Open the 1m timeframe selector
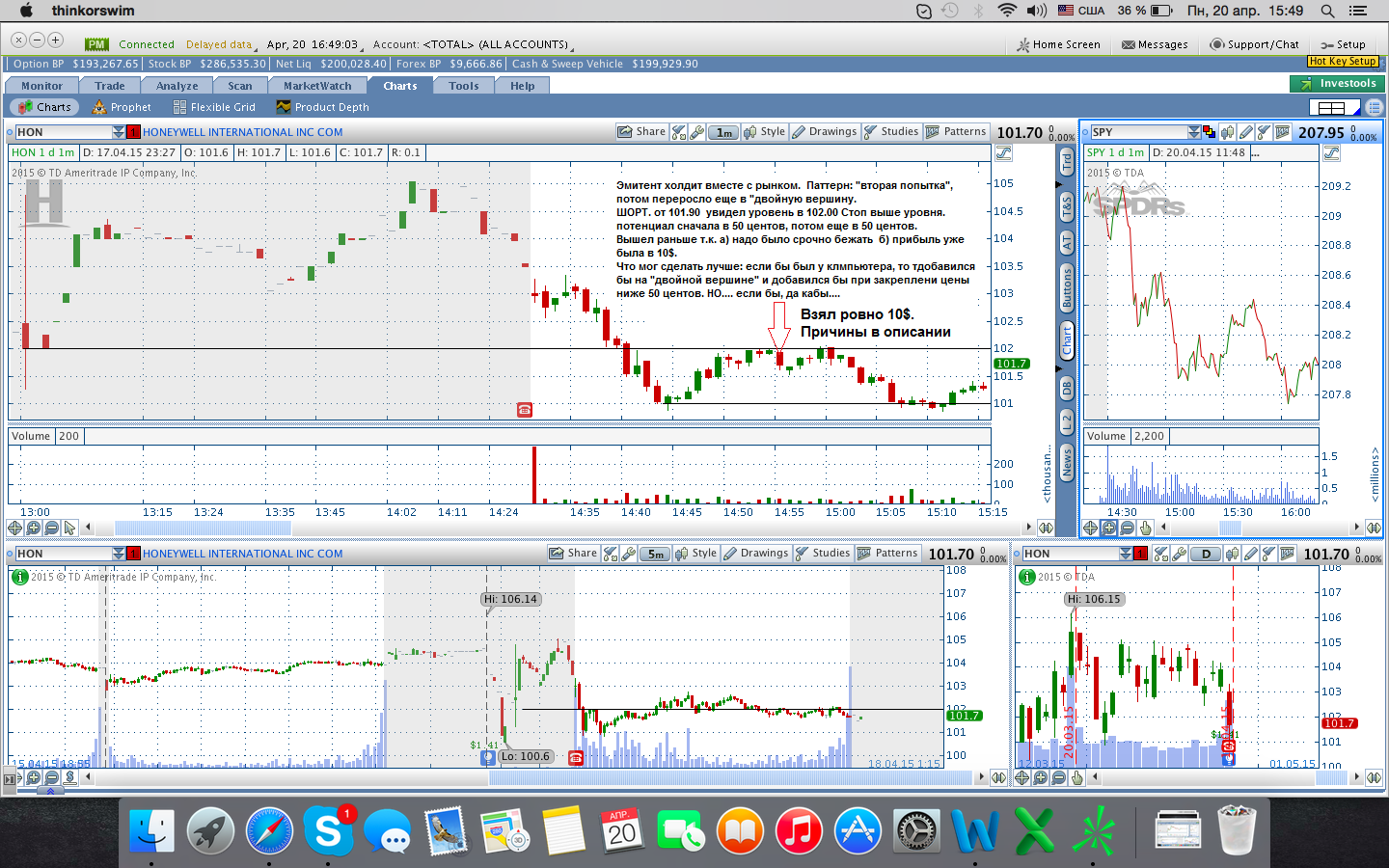The image size is (1389, 868). (x=724, y=132)
